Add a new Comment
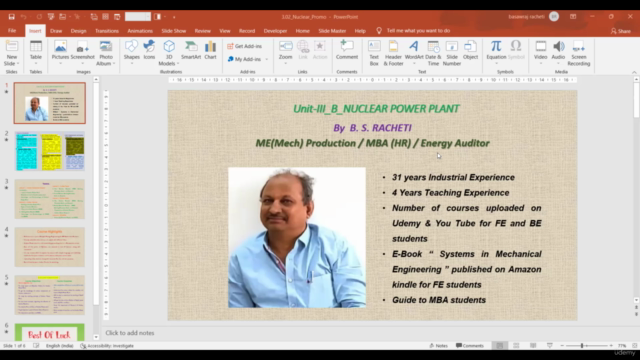Viewport: 640px width, 360px height. [347, 50]
